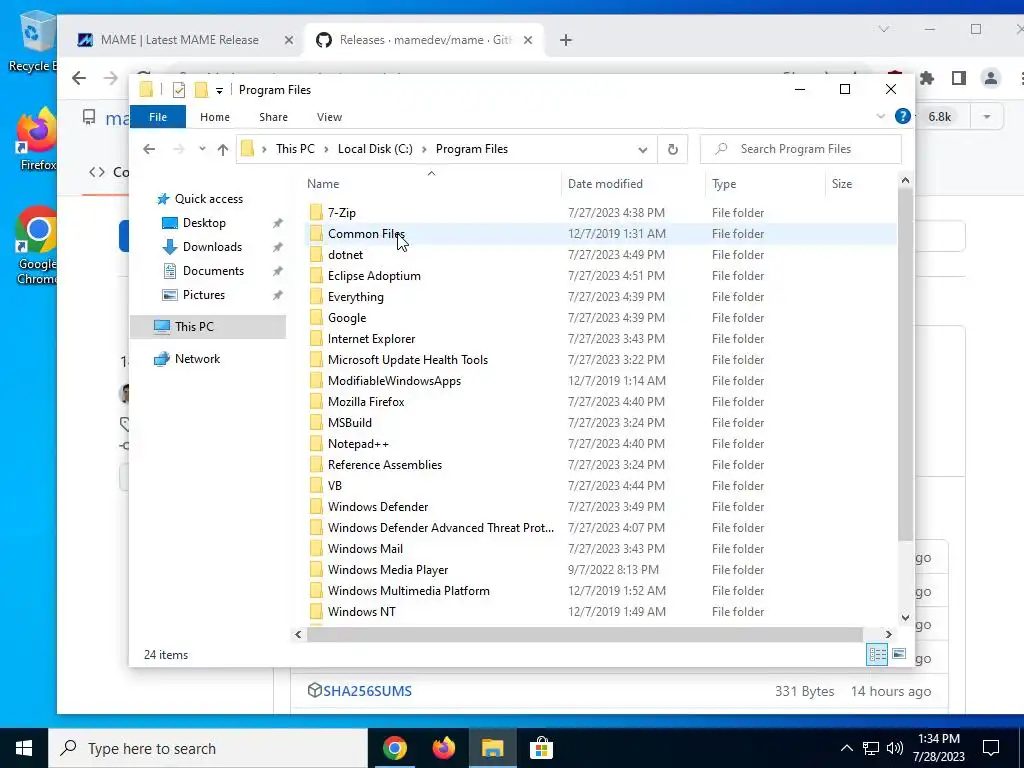Click Local Disk (C:) in breadcrumb
1024x768 pixels.
pyautogui.click(x=375, y=149)
